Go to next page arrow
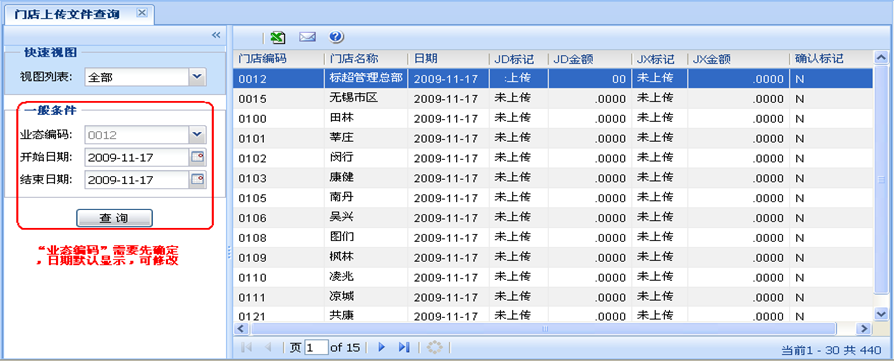 382,347
